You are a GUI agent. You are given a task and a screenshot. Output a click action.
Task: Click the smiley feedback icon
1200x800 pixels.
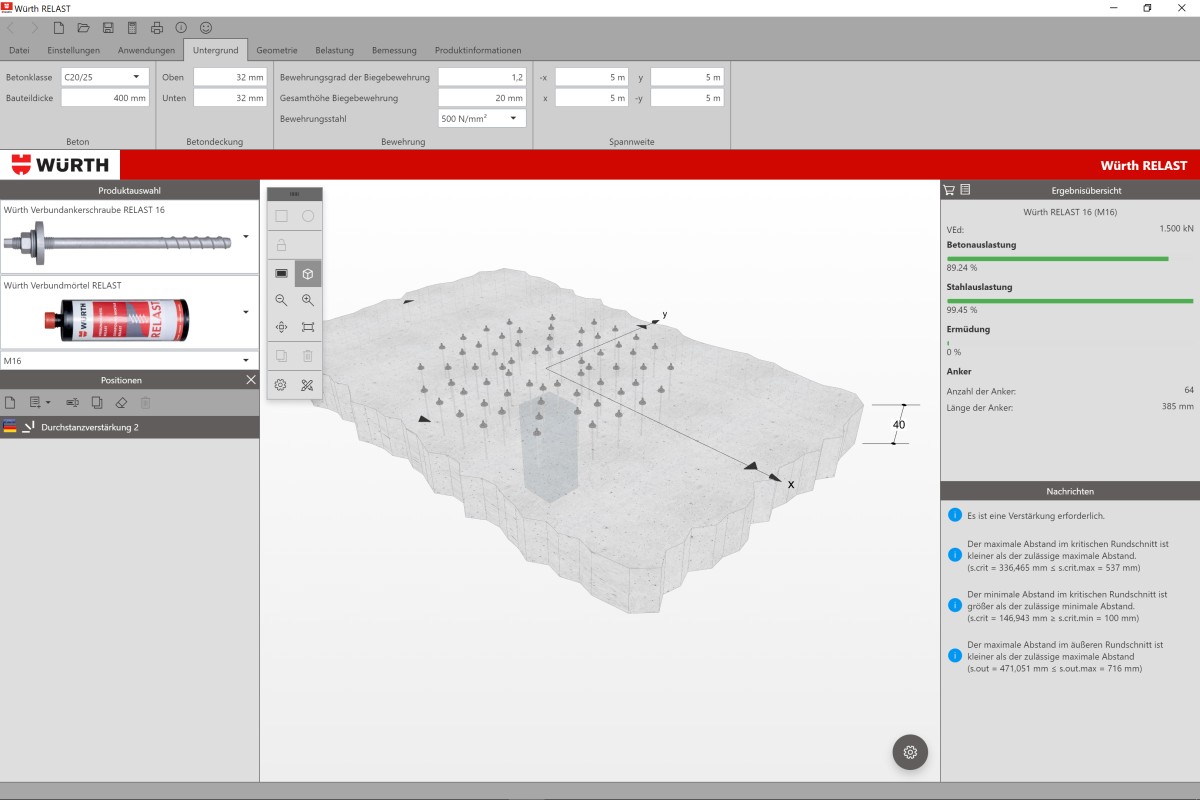pos(206,28)
